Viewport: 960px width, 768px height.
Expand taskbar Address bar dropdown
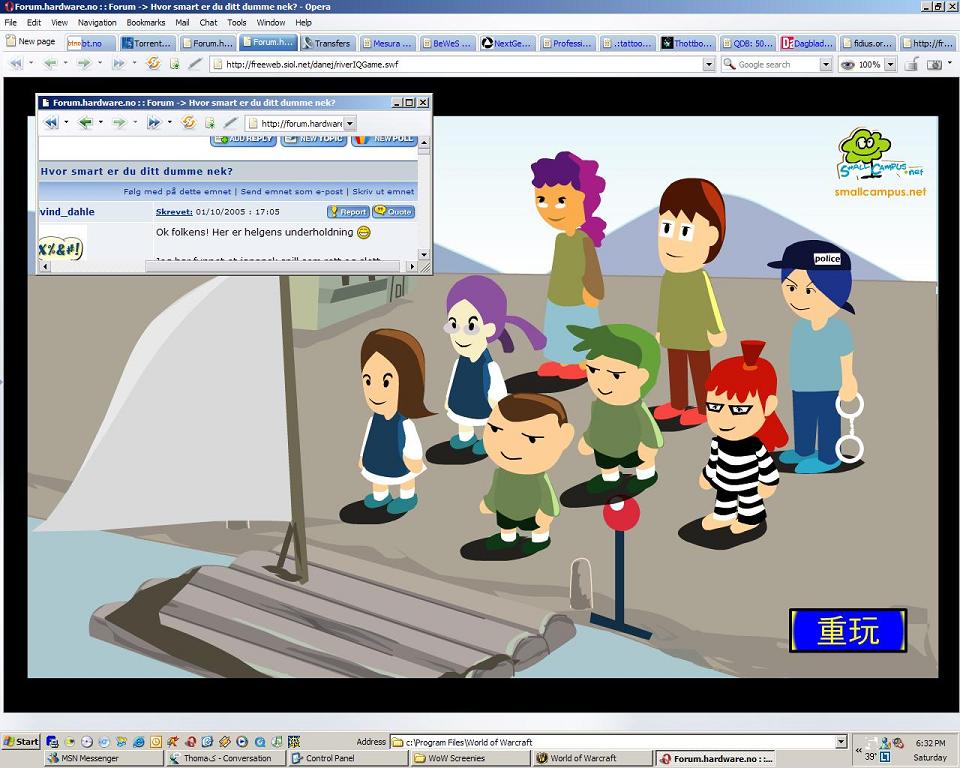841,742
